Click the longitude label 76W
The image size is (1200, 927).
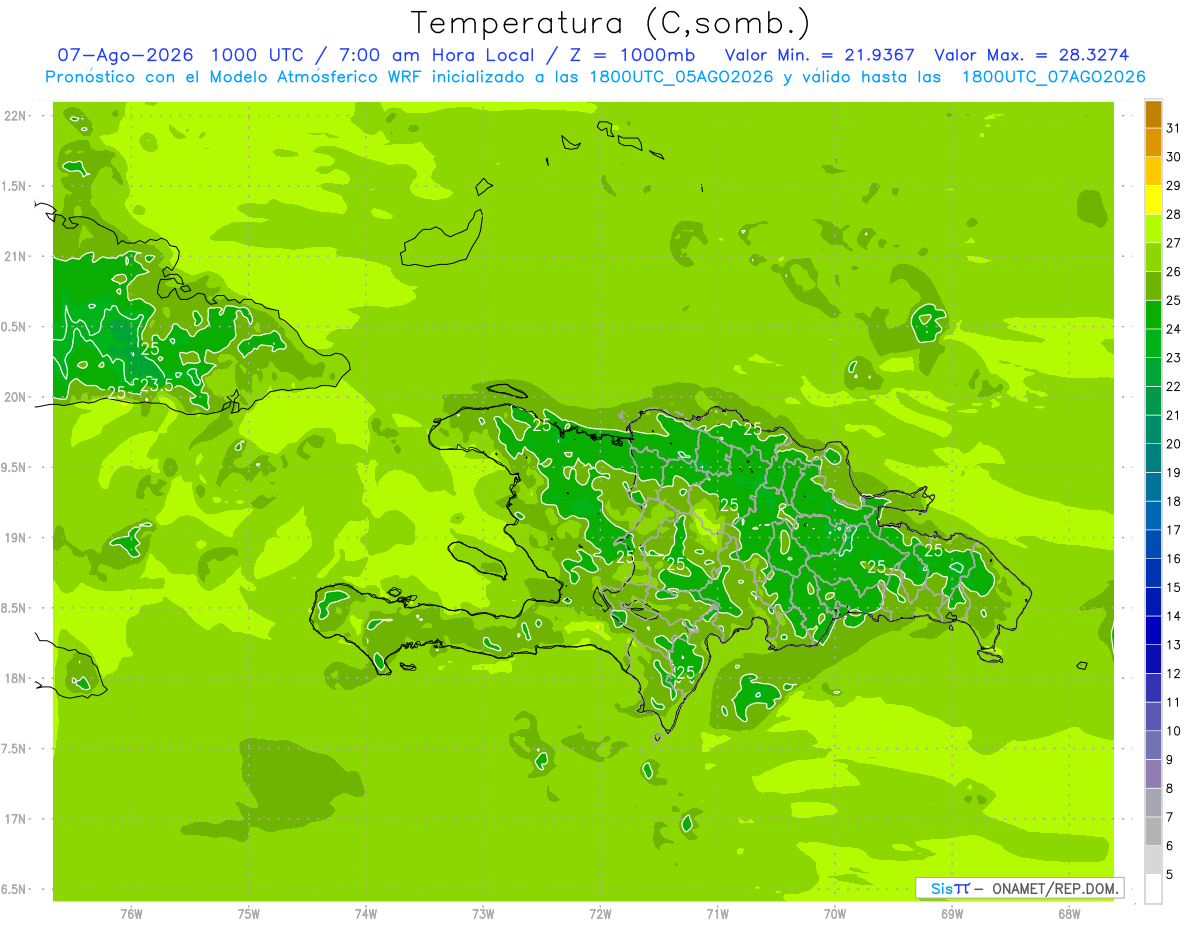click(131, 913)
